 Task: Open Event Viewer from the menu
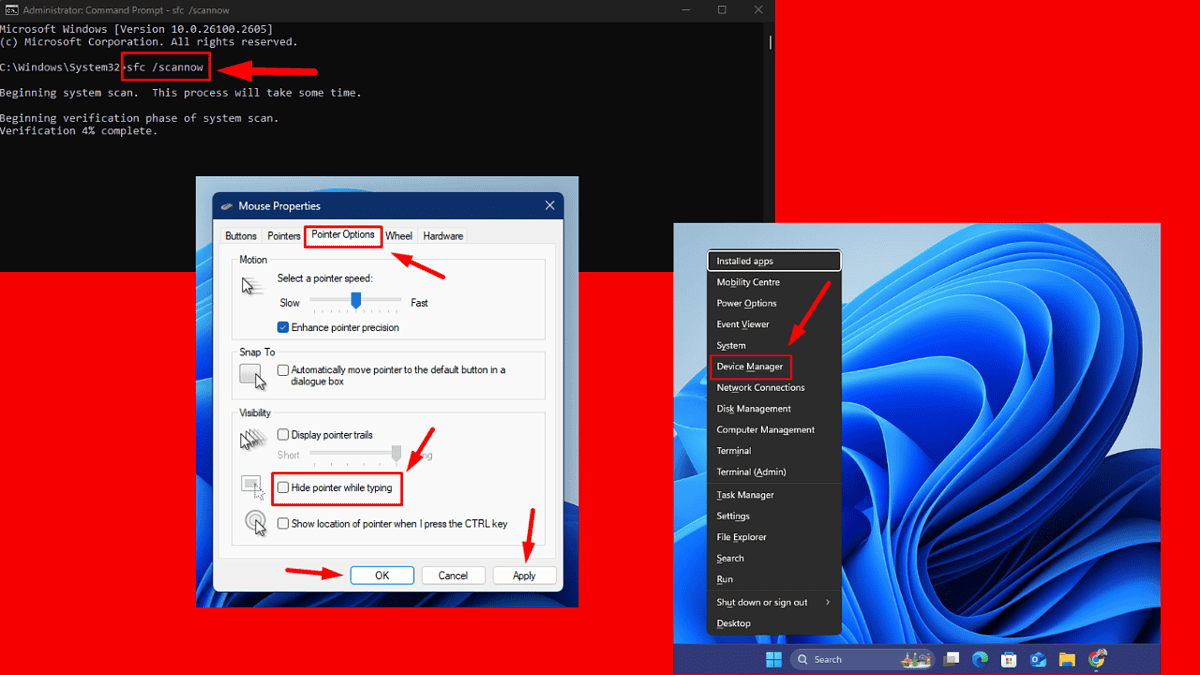pos(774,324)
